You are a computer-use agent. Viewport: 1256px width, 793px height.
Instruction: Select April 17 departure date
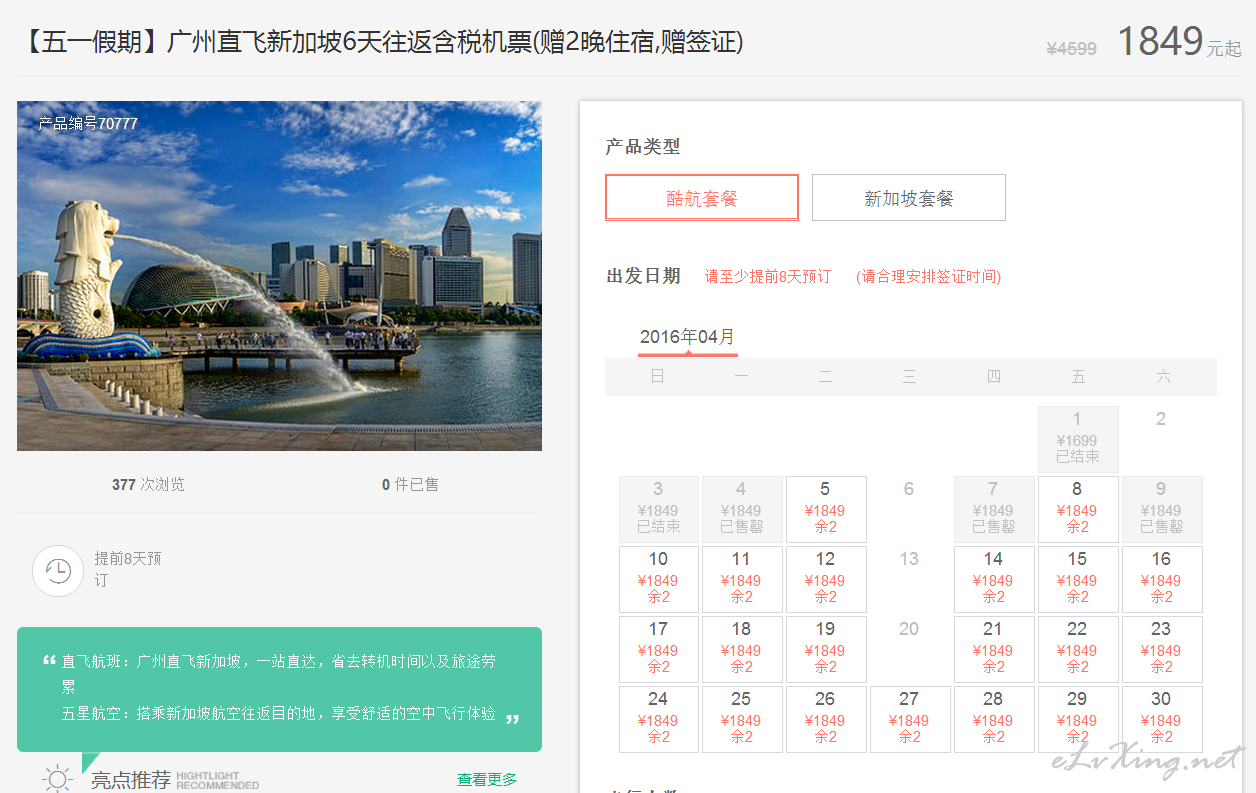(658, 649)
